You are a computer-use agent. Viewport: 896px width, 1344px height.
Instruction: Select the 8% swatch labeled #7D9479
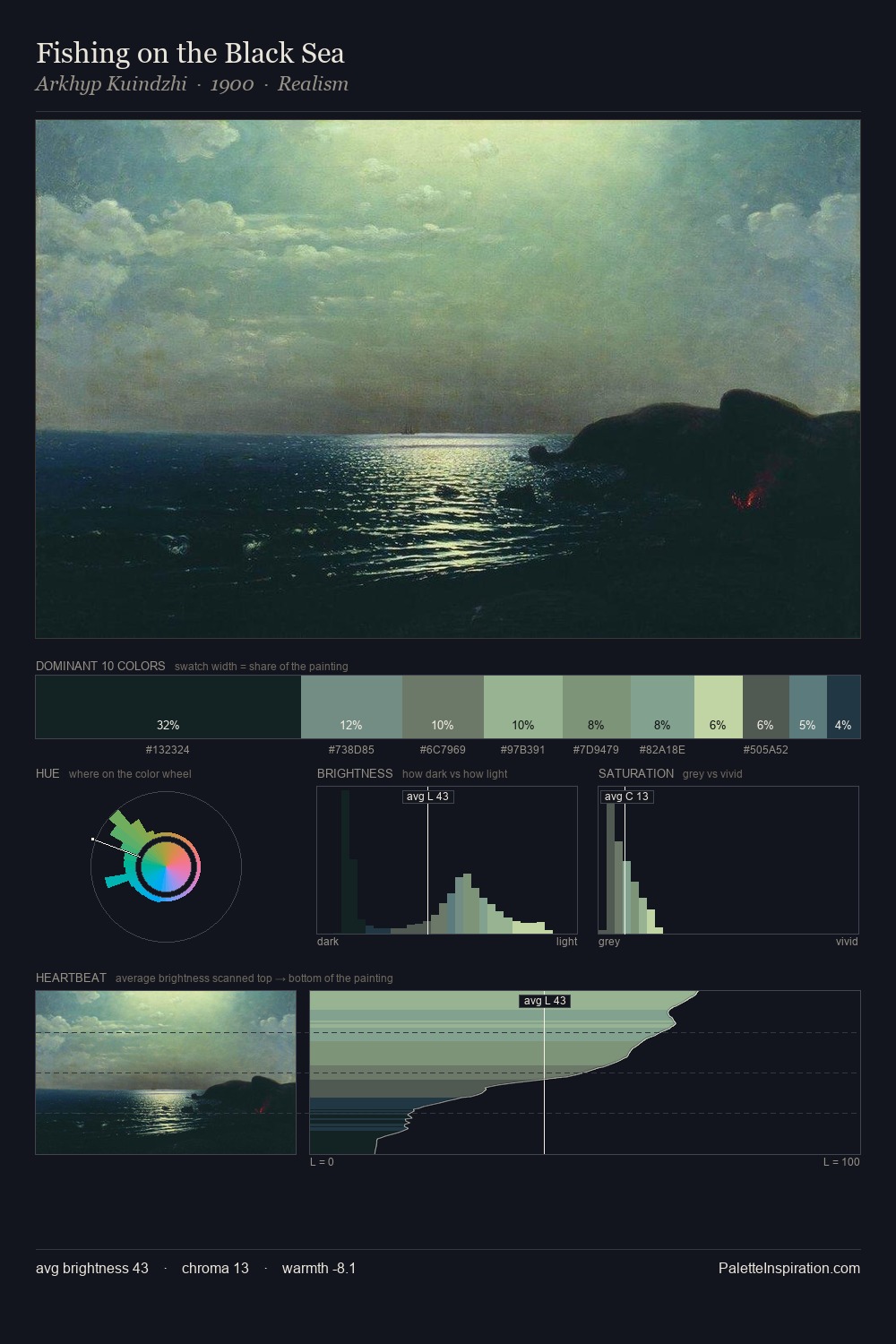coord(597,707)
